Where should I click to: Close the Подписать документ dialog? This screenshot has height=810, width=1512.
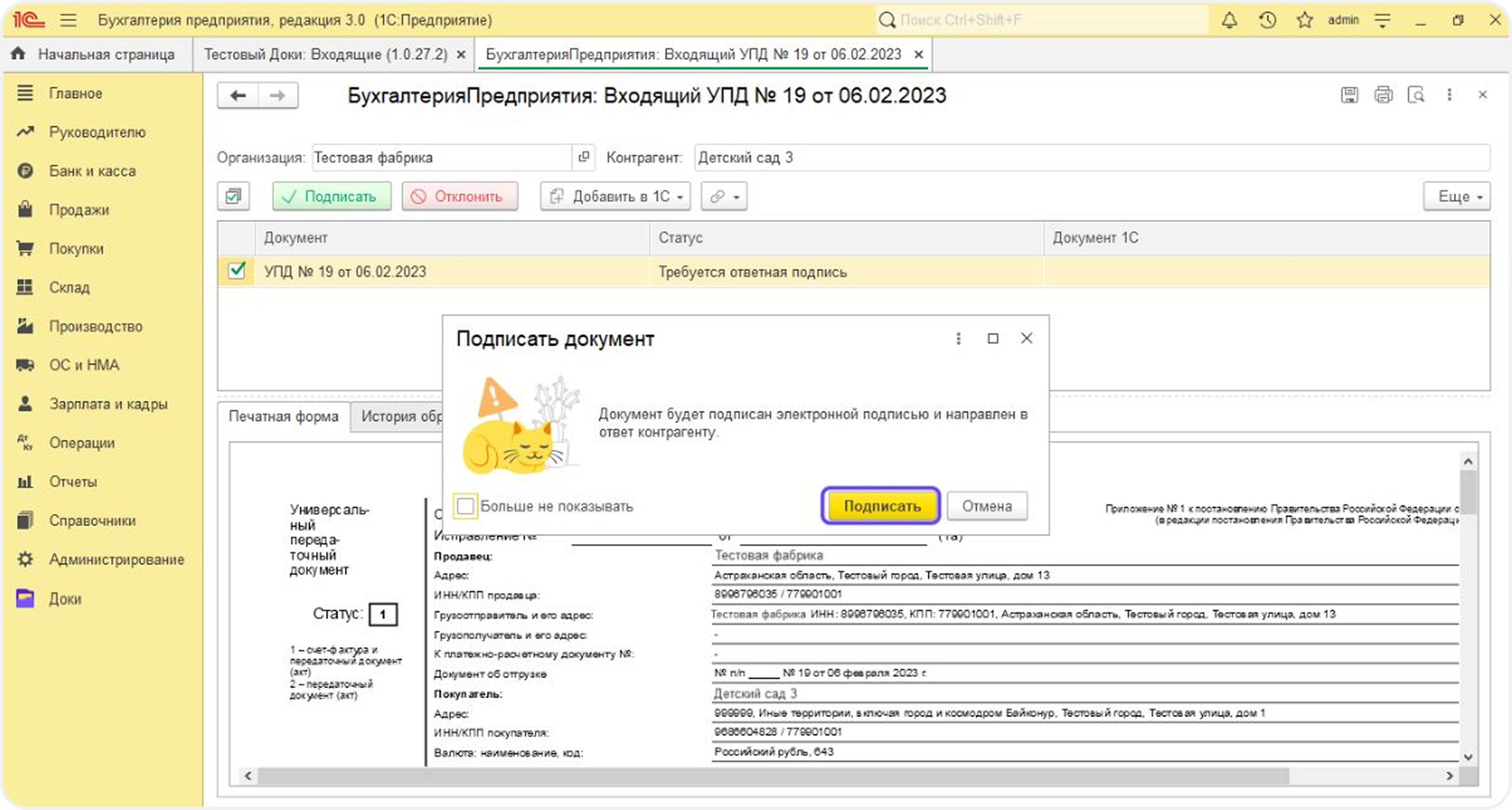point(1026,338)
